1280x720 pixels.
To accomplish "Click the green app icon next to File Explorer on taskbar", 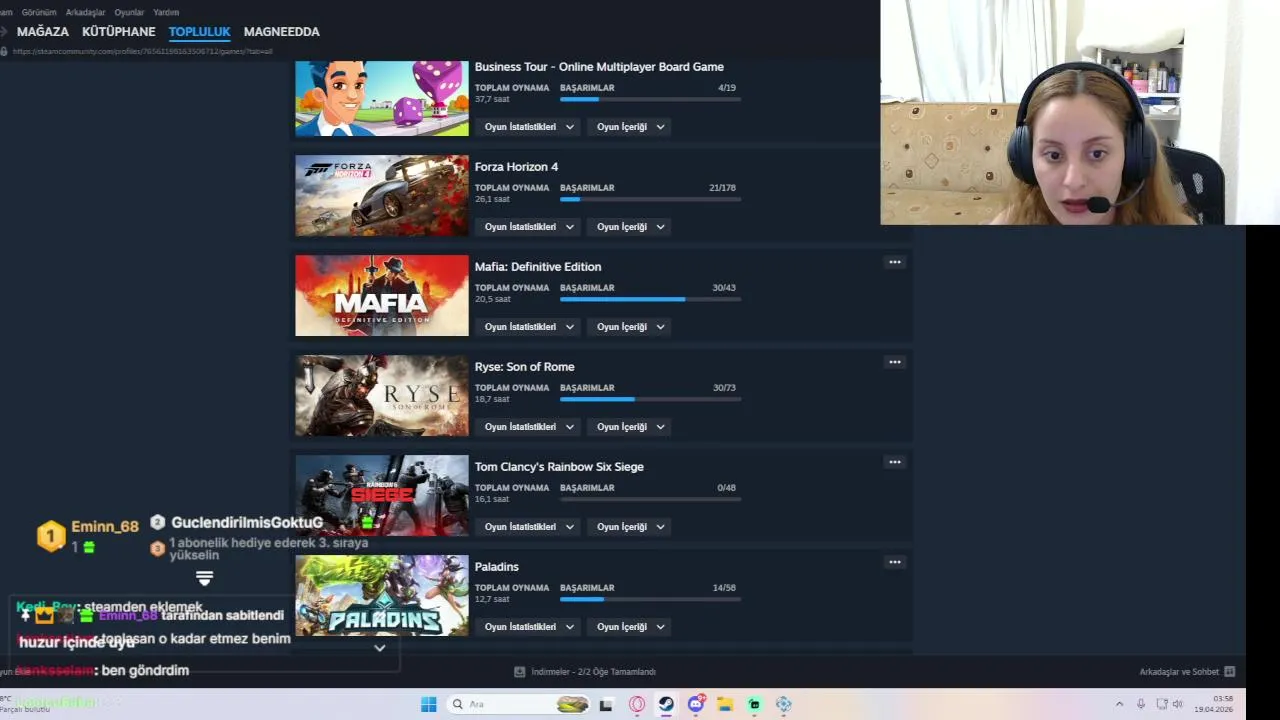I will pos(754,704).
